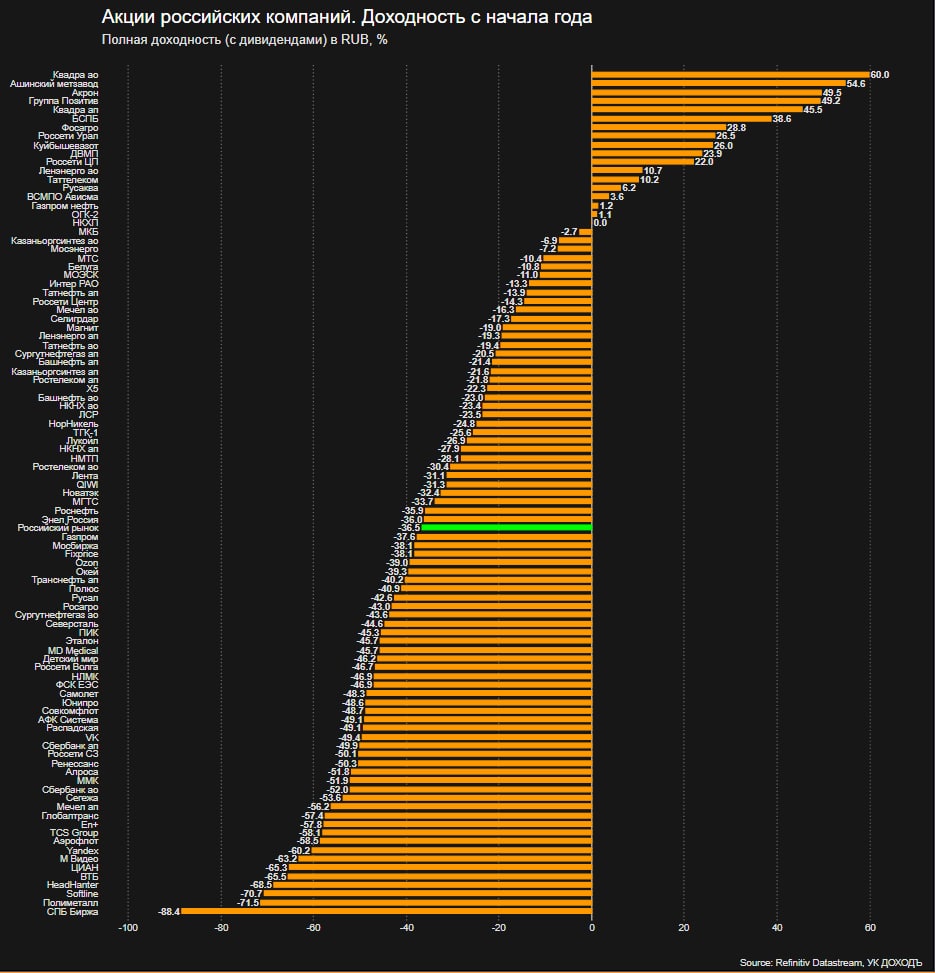Click the value label -36.5
This screenshot has height=973, width=935.
click(409, 528)
